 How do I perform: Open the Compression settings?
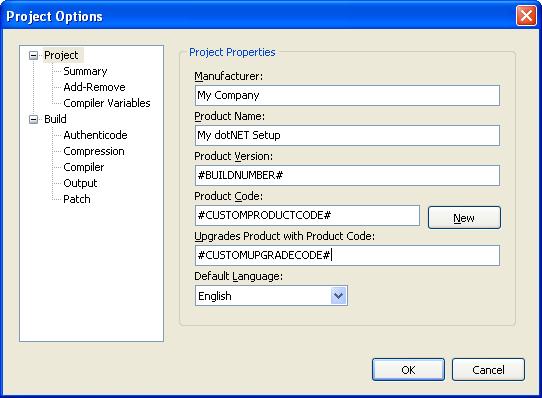94,151
